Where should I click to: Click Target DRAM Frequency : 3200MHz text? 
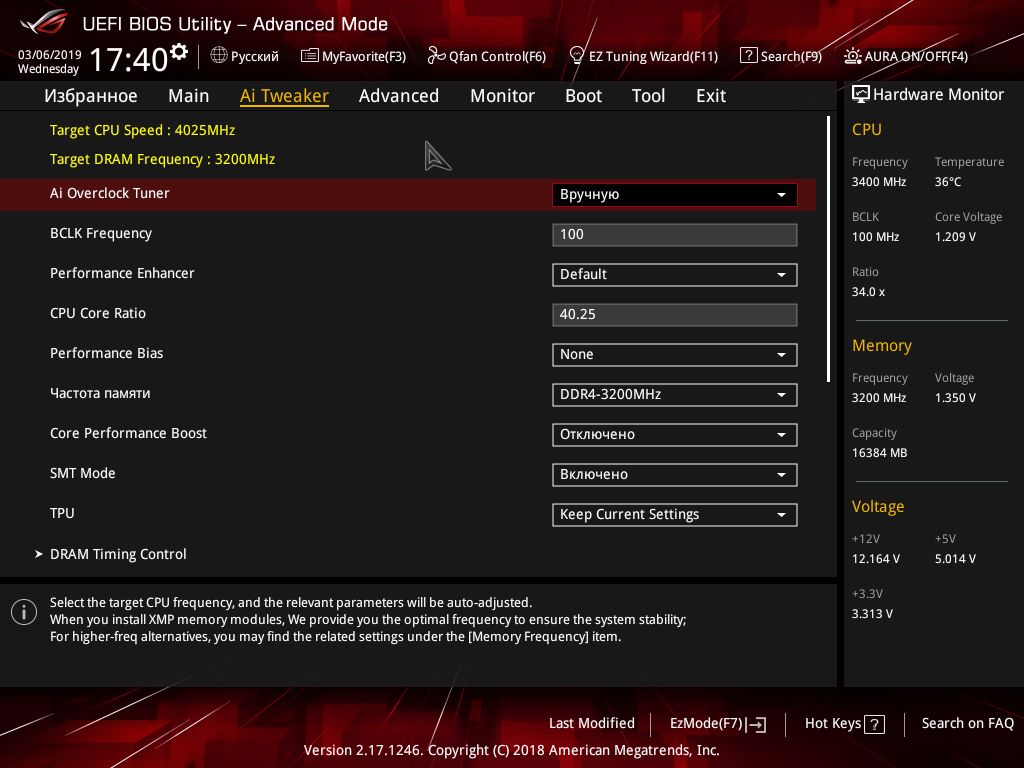(163, 159)
